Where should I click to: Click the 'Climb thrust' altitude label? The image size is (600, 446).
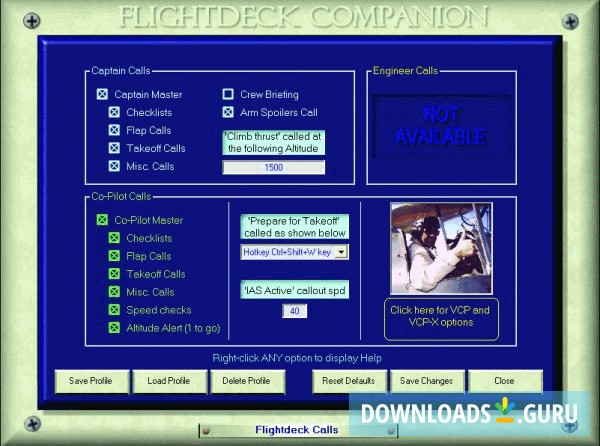tap(274, 142)
